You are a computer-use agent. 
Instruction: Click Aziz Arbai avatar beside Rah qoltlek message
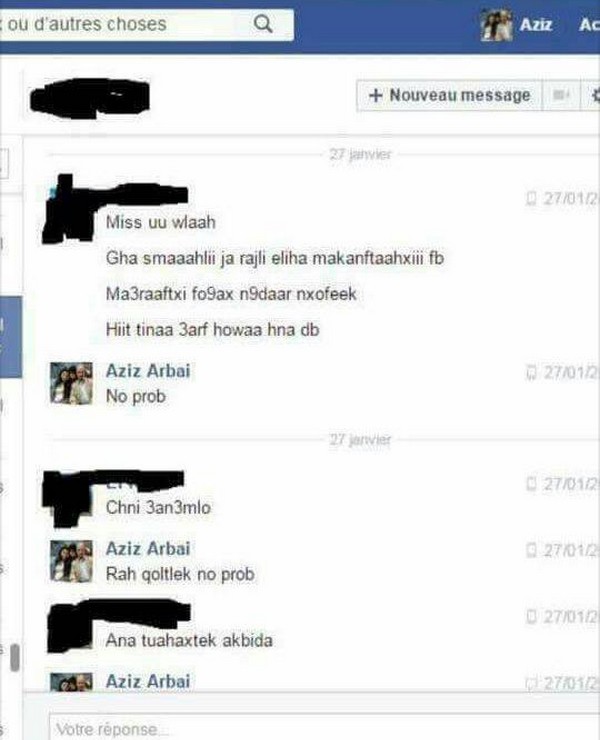click(x=71, y=561)
